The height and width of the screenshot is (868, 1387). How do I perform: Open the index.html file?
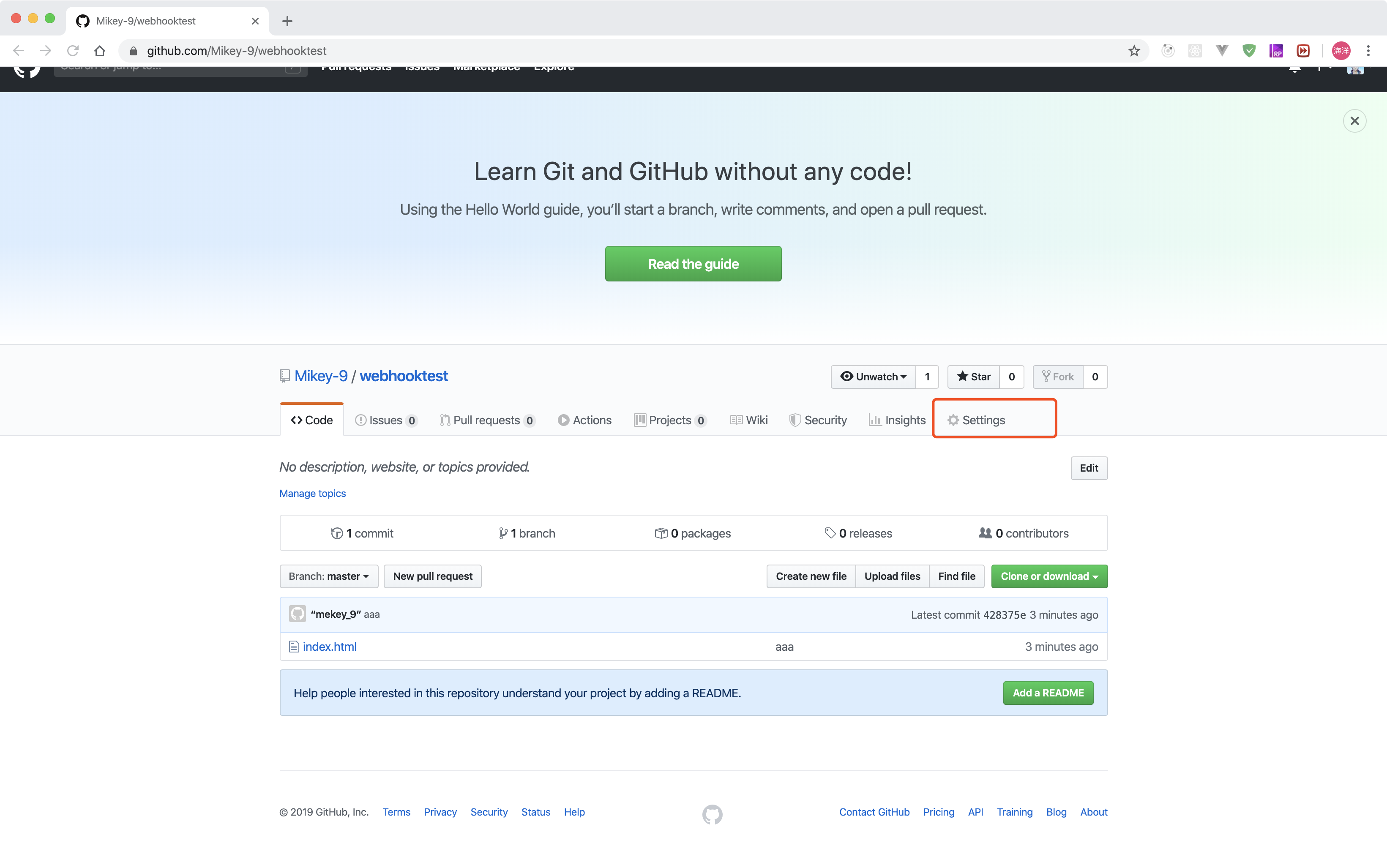330,647
